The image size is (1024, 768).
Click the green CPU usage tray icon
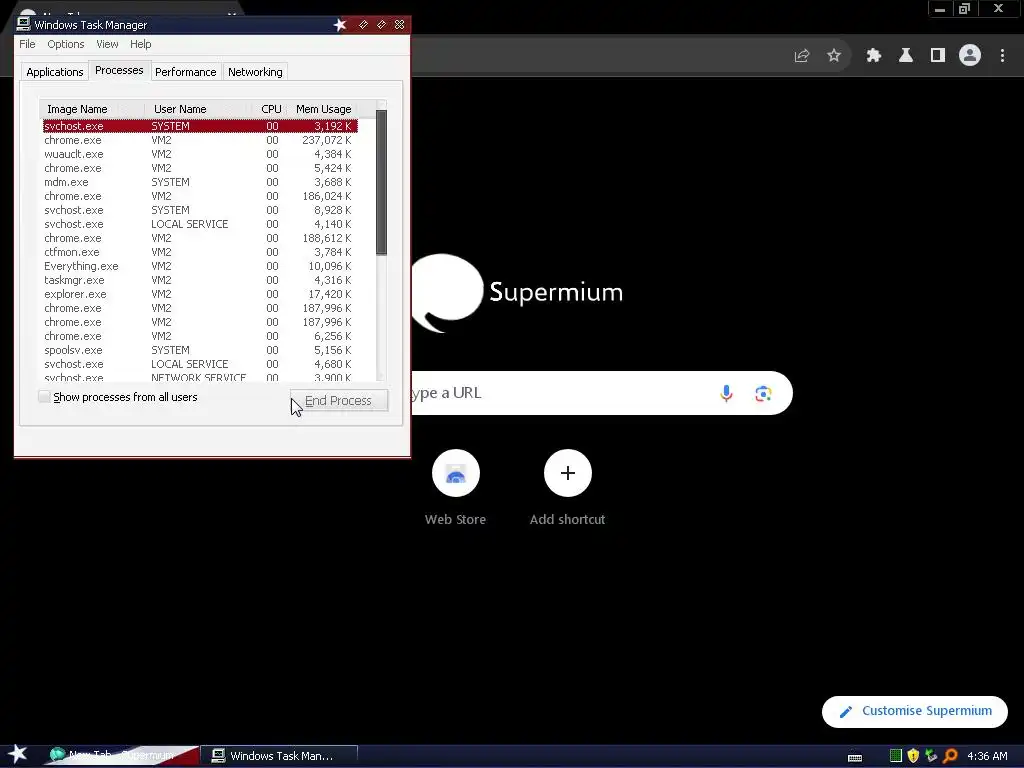(x=896, y=756)
